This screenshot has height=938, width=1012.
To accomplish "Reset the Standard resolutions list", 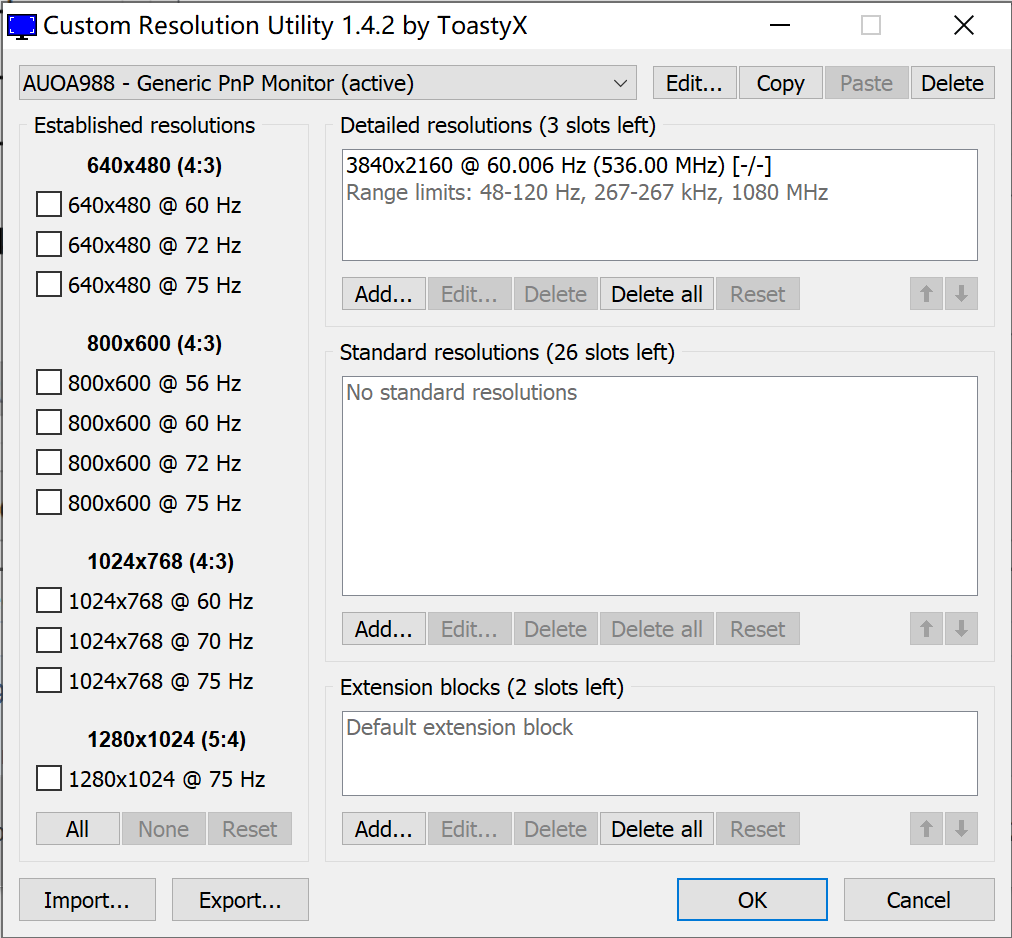I will click(x=758, y=629).
